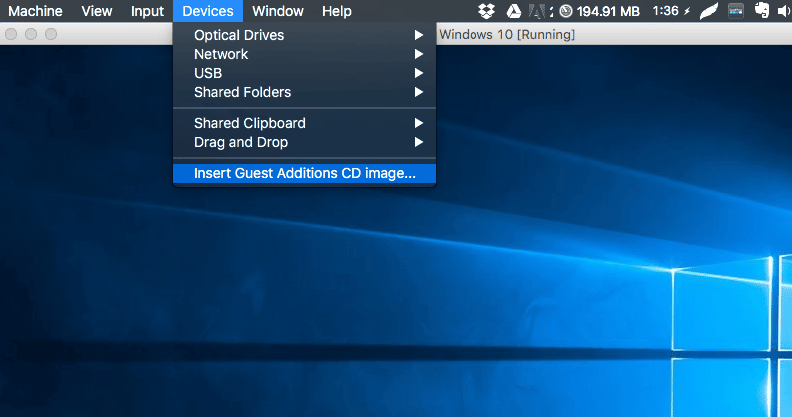Click the yellow minimize window button
The image size is (792, 417).
tap(31, 34)
